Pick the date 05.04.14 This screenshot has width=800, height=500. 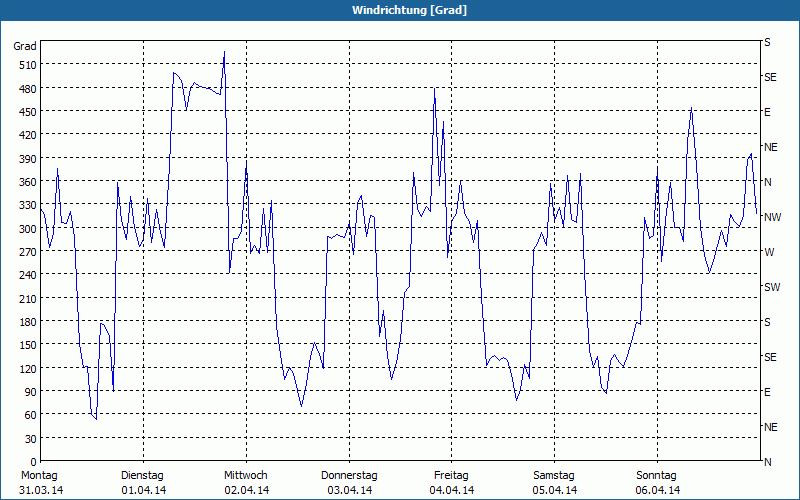(x=555, y=491)
